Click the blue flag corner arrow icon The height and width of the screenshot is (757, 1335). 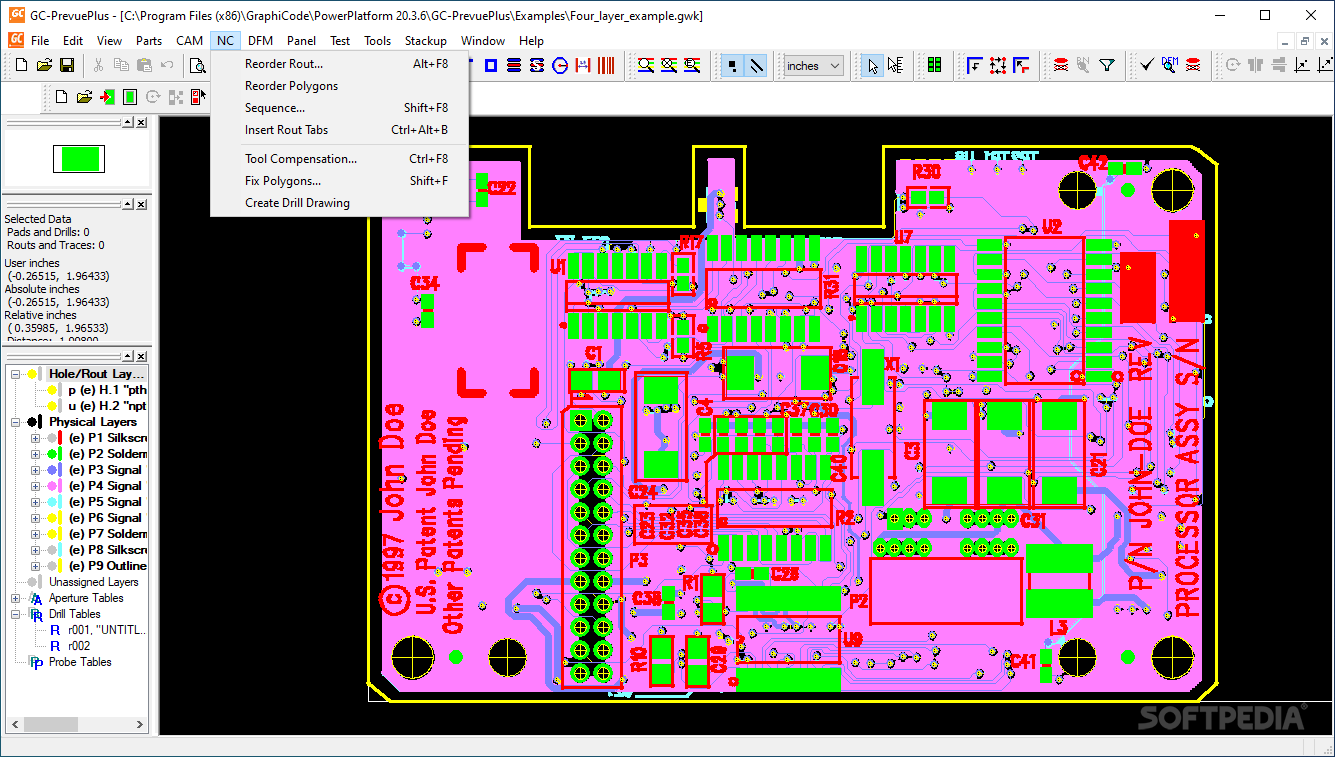click(x=975, y=66)
